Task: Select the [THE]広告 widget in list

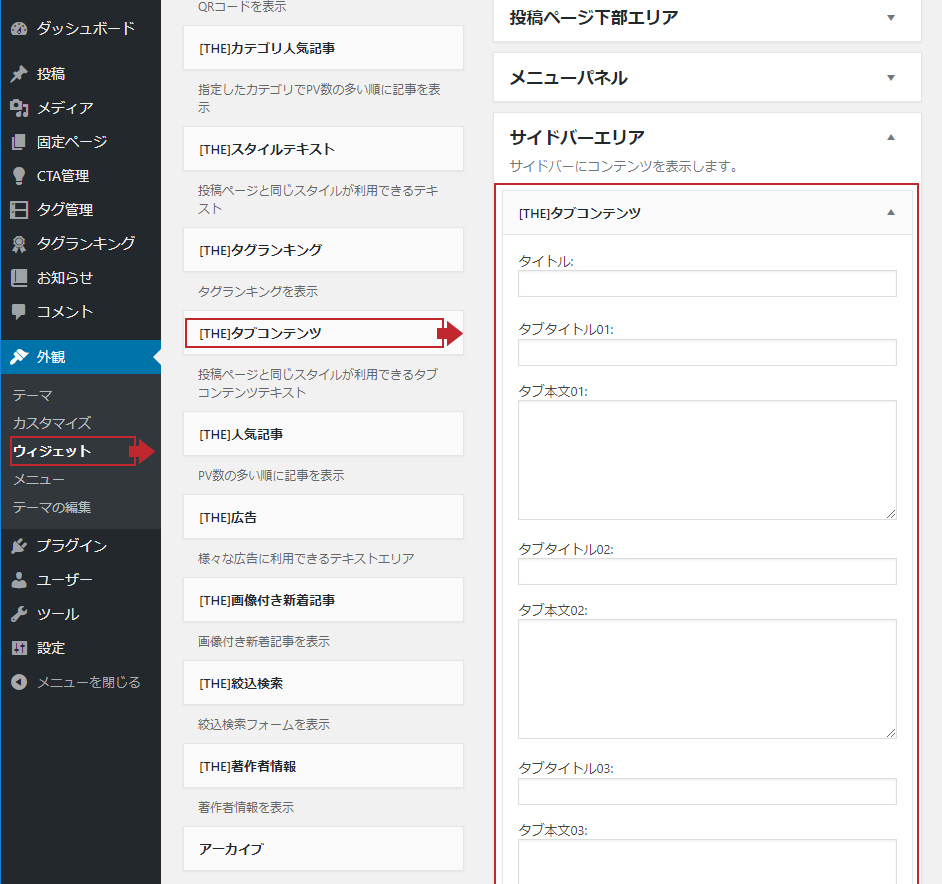Action: pyautogui.click(x=323, y=518)
